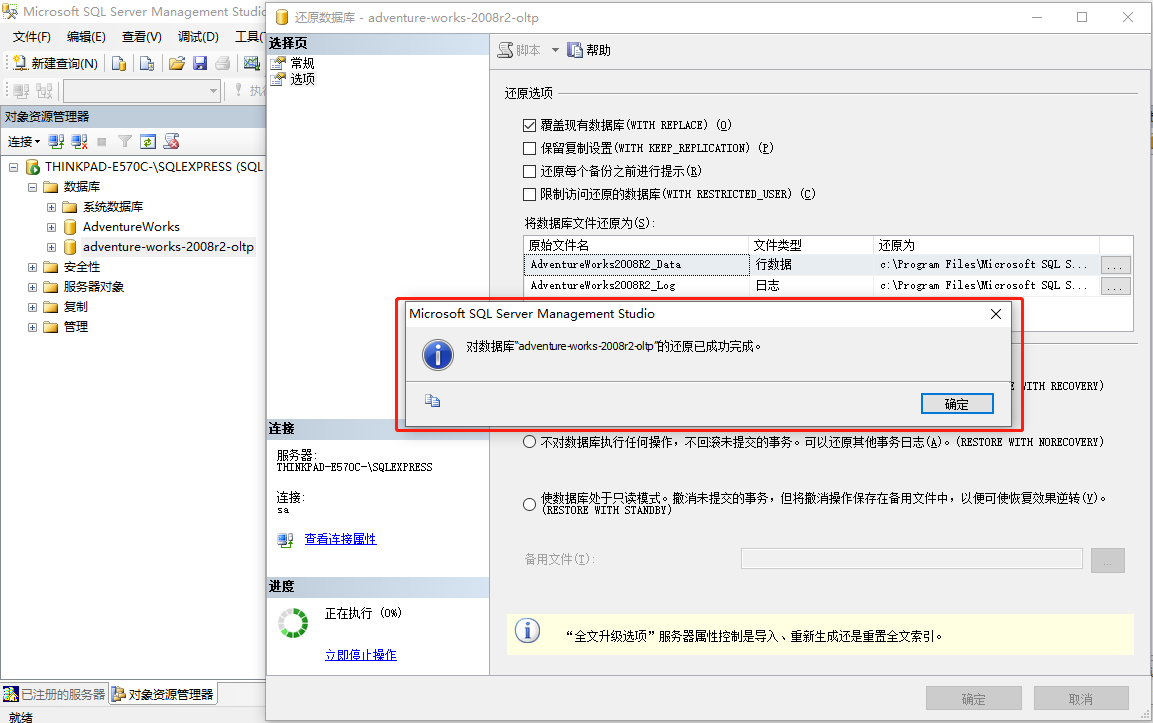Open the 查看连接属性 link

pyautogui.click(x=340, y=539)
